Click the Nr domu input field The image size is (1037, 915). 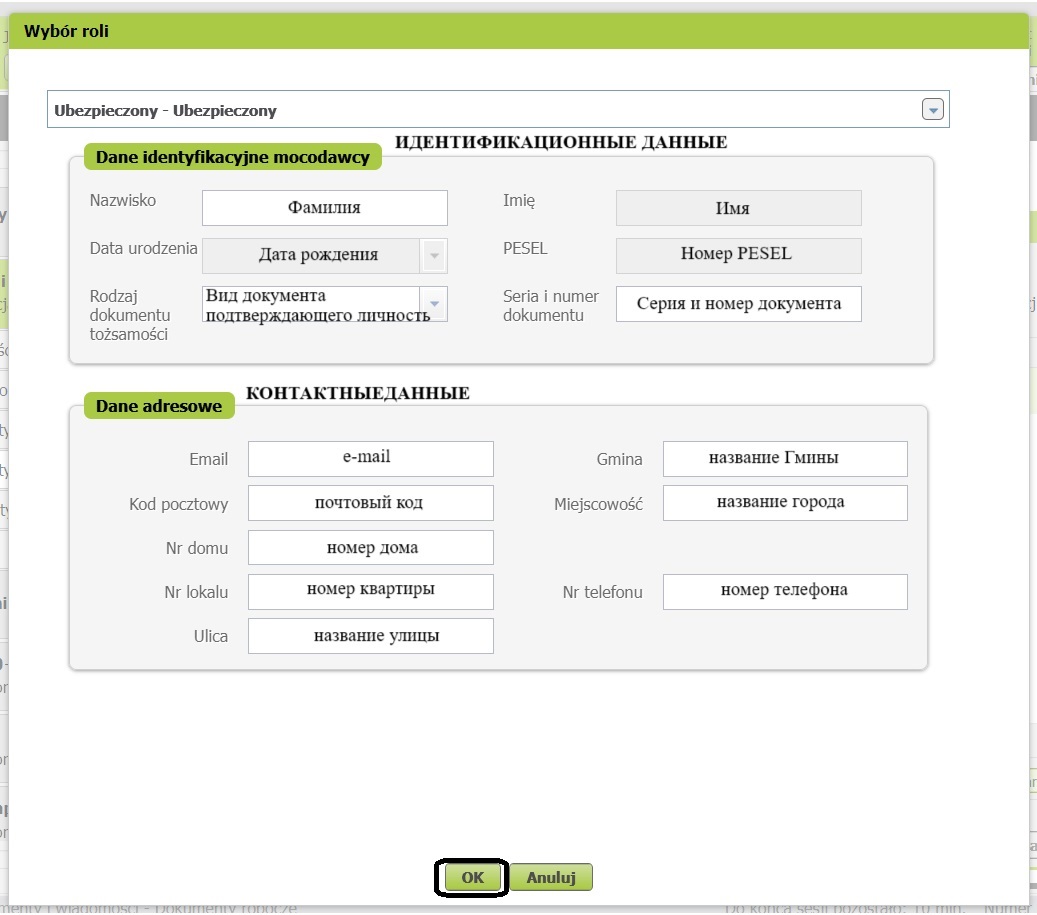[370, 548]
